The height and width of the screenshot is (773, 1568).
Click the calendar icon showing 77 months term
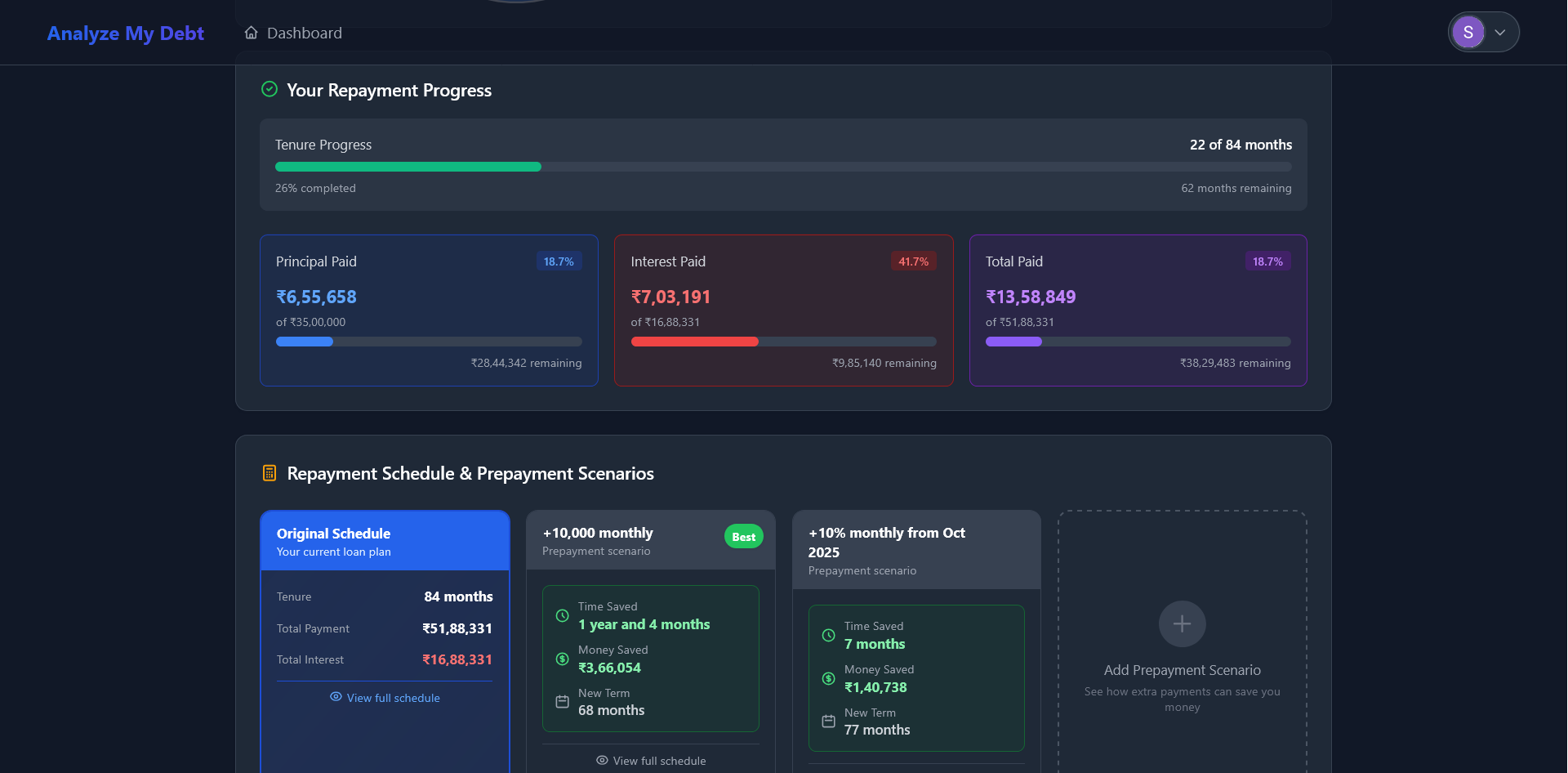[827, 722]
